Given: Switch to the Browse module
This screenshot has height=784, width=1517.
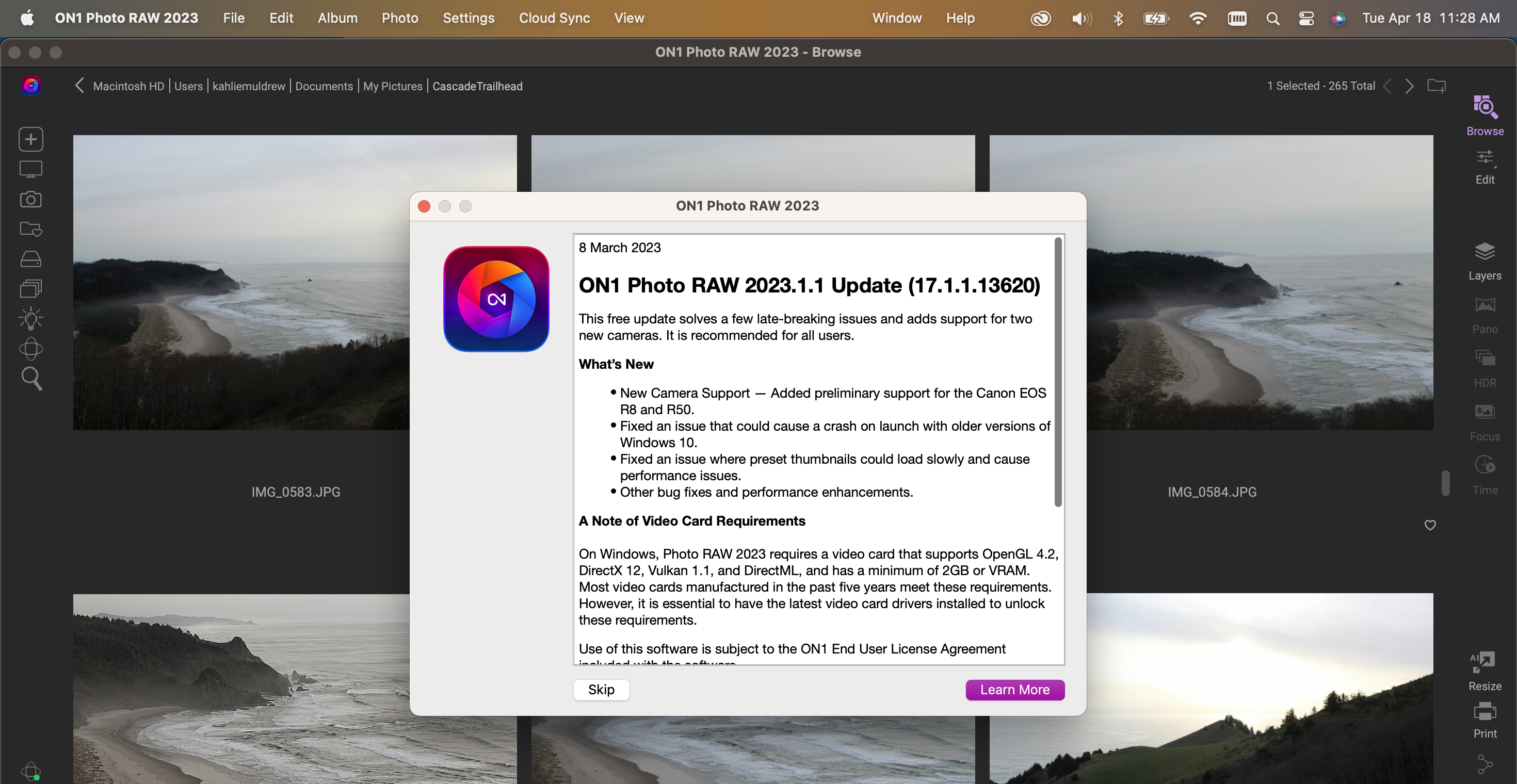Looking at the screenshot, I should point(1484,116).
